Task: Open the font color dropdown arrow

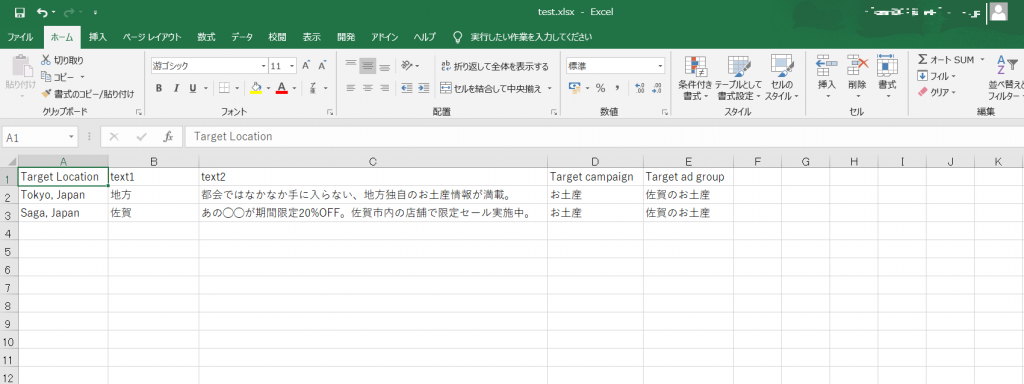Action: 294,88
